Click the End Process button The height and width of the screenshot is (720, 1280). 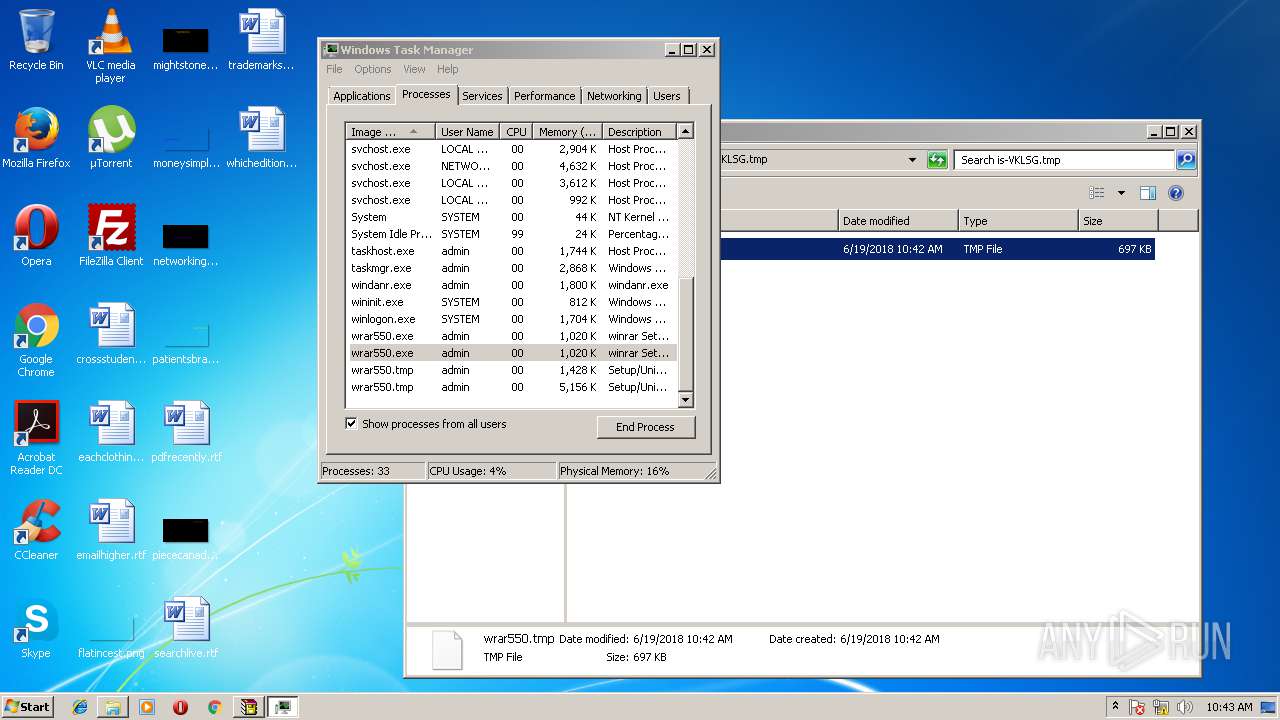(x=645, y=427)
